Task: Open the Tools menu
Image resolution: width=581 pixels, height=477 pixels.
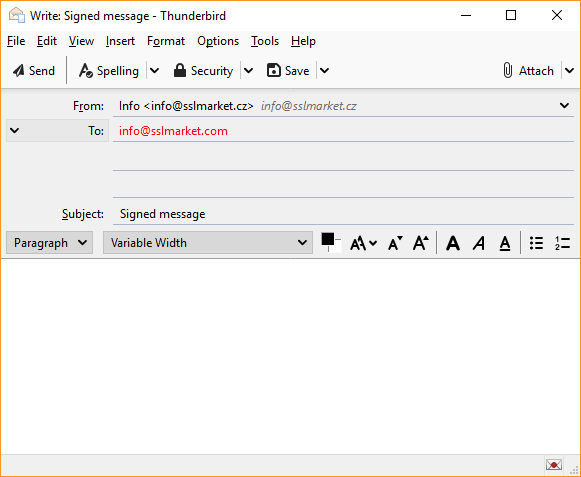Action: 265,41
